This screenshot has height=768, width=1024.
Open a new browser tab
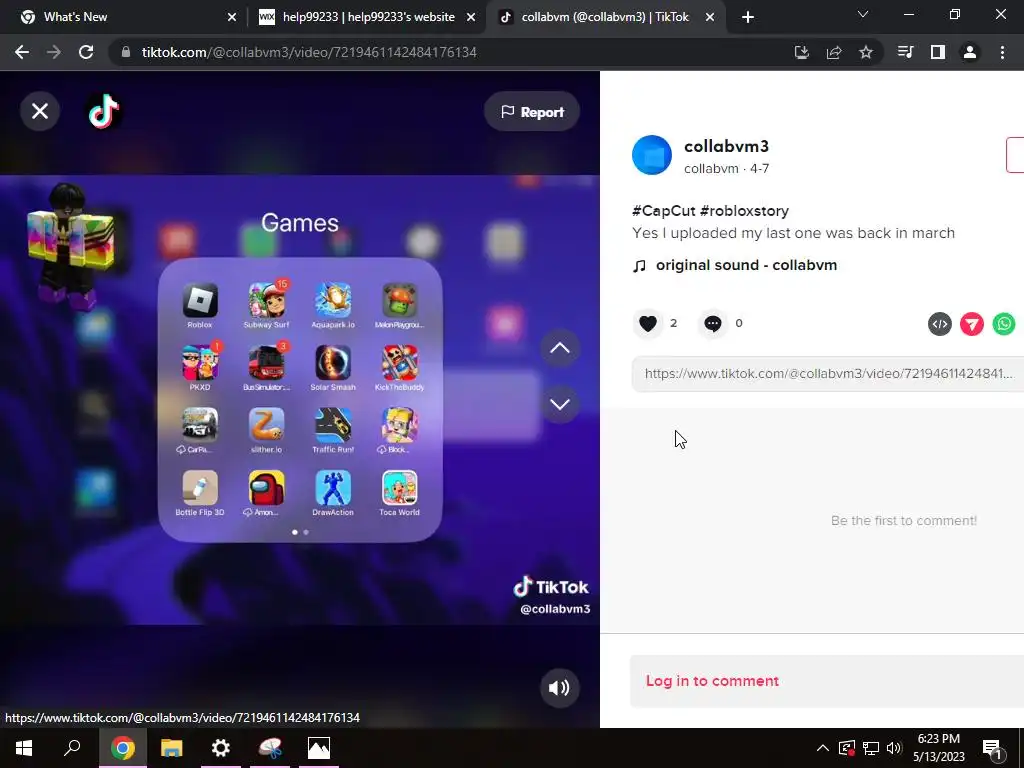click(748, 18)
